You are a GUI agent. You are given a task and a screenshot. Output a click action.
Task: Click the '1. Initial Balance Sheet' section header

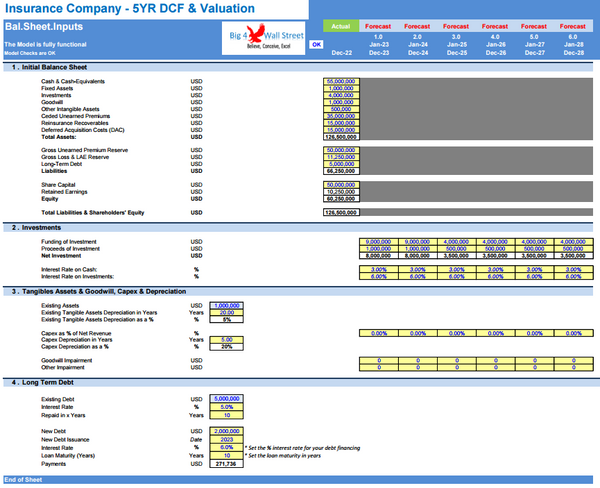click(298, 67)
